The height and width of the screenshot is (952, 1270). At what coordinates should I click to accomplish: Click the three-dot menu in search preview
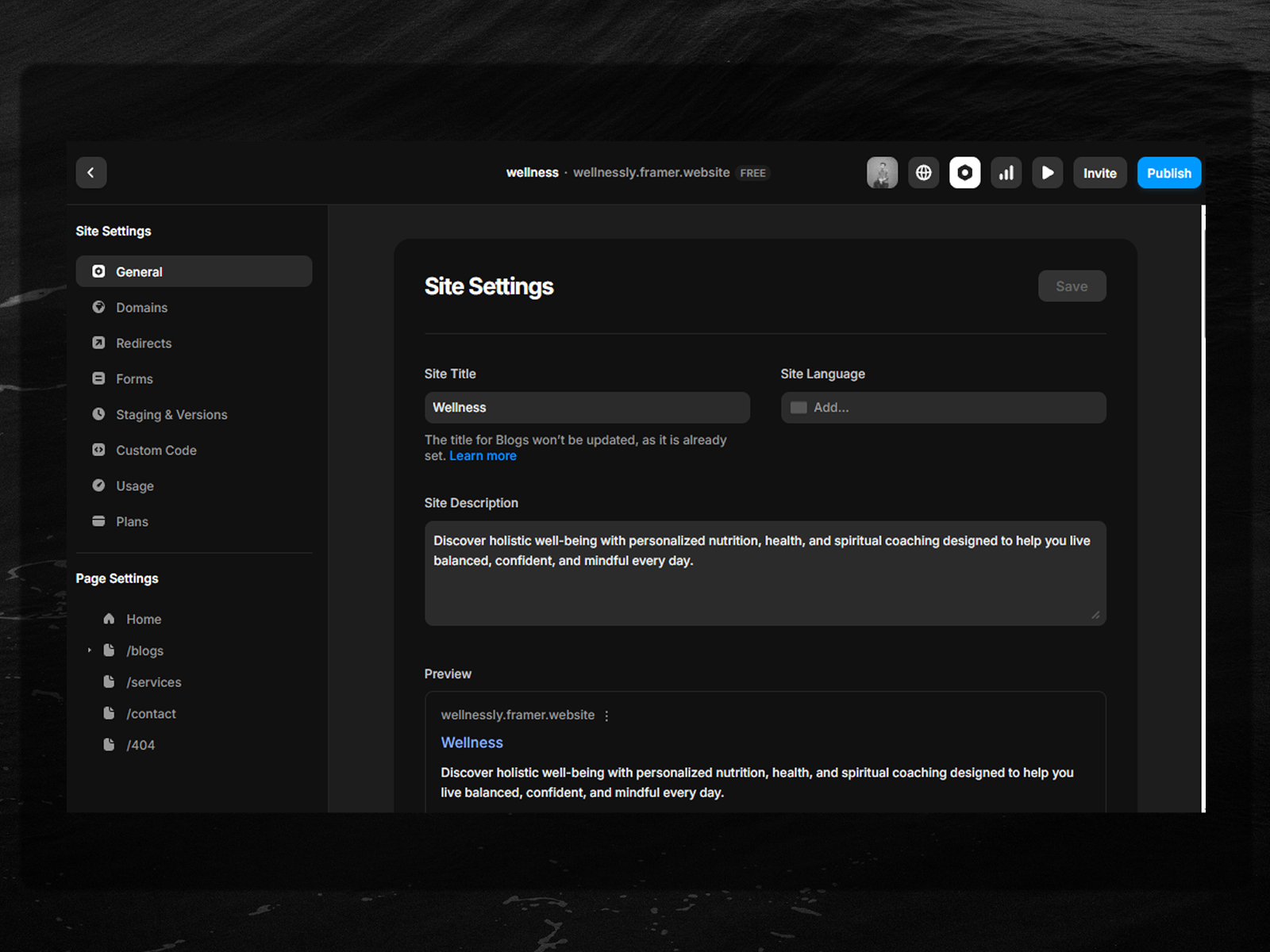pos(606,716)
